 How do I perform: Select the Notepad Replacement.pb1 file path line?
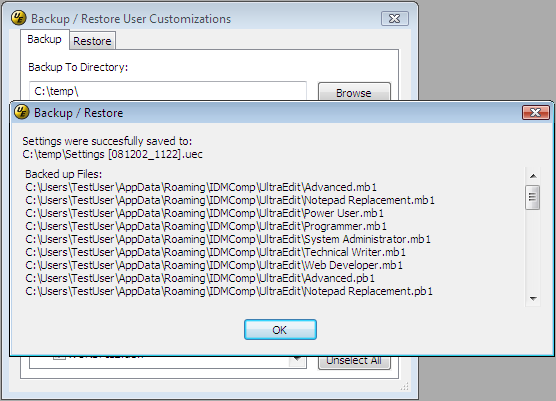pos(229,291)
